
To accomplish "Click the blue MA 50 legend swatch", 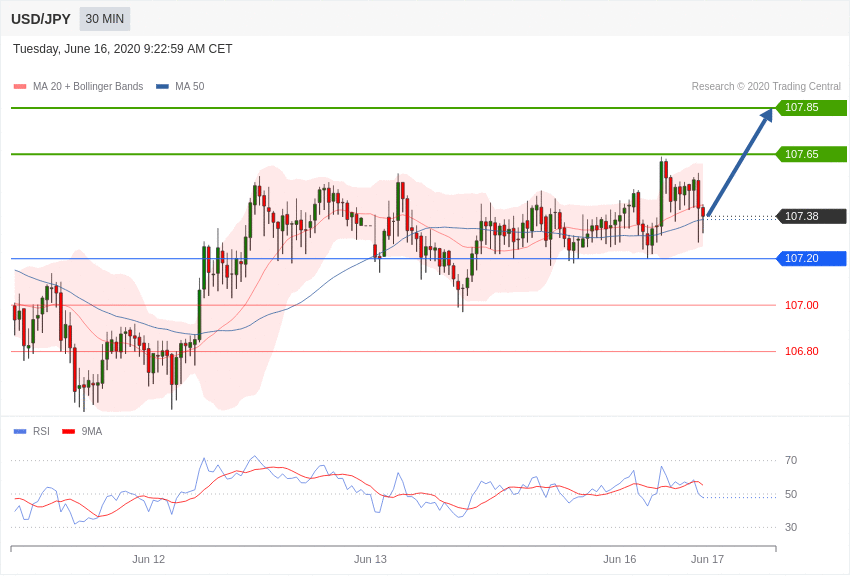I will (x=162, y=86).
